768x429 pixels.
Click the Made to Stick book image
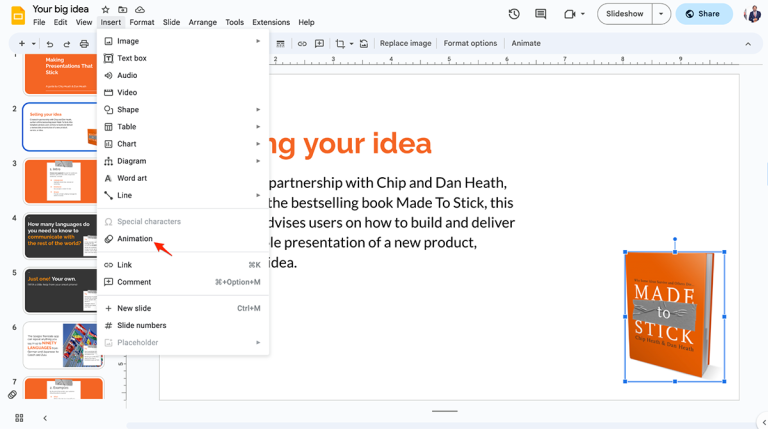click(x=674, y=316)
